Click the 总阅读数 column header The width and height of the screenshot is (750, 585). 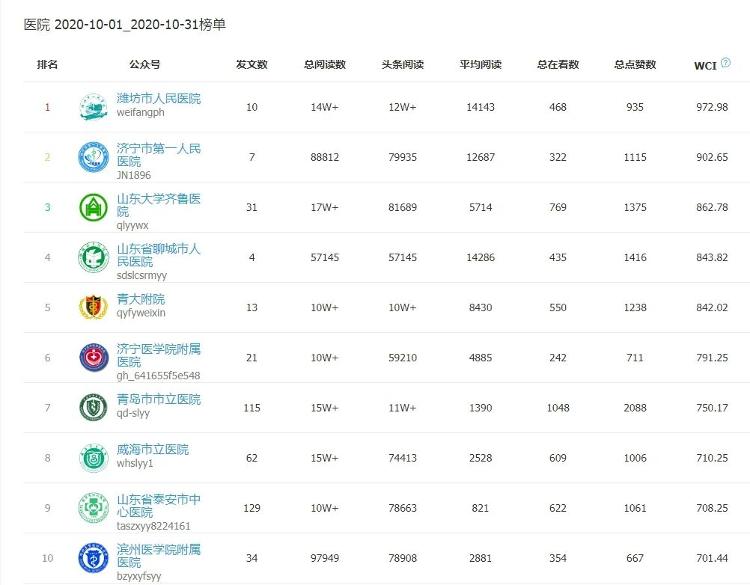[325, 65]
